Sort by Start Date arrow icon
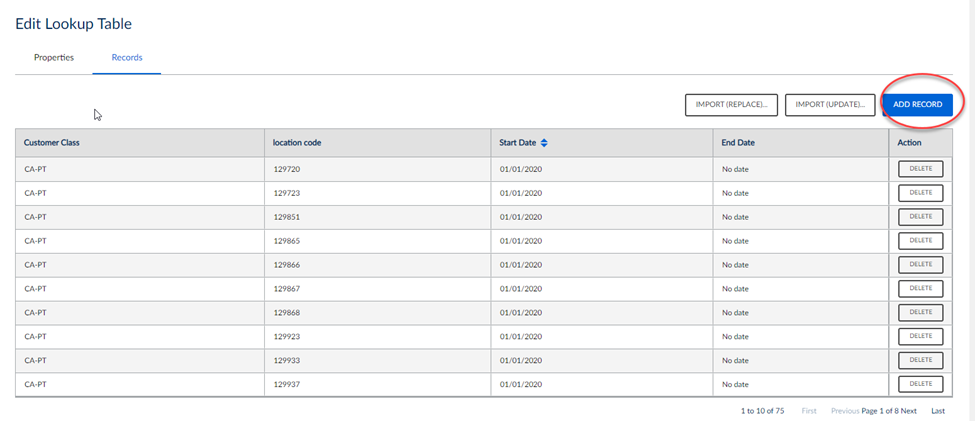The image size is (975, 421). [544, 143]
